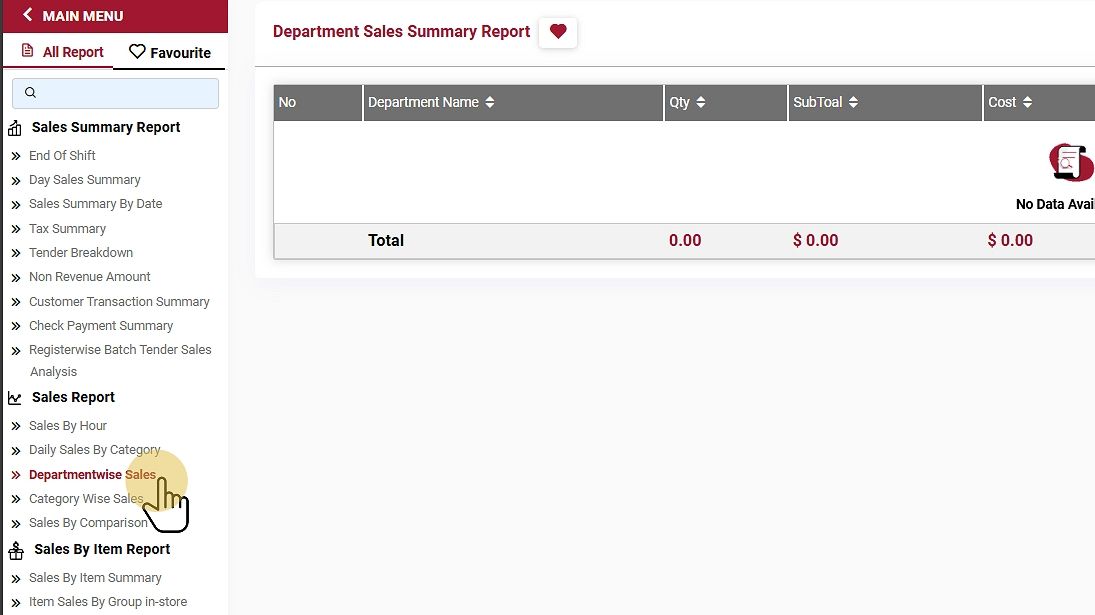Viewport: 1095px width, 615px height.
Task: Open Category Wise Sales report
Action: 86,499
